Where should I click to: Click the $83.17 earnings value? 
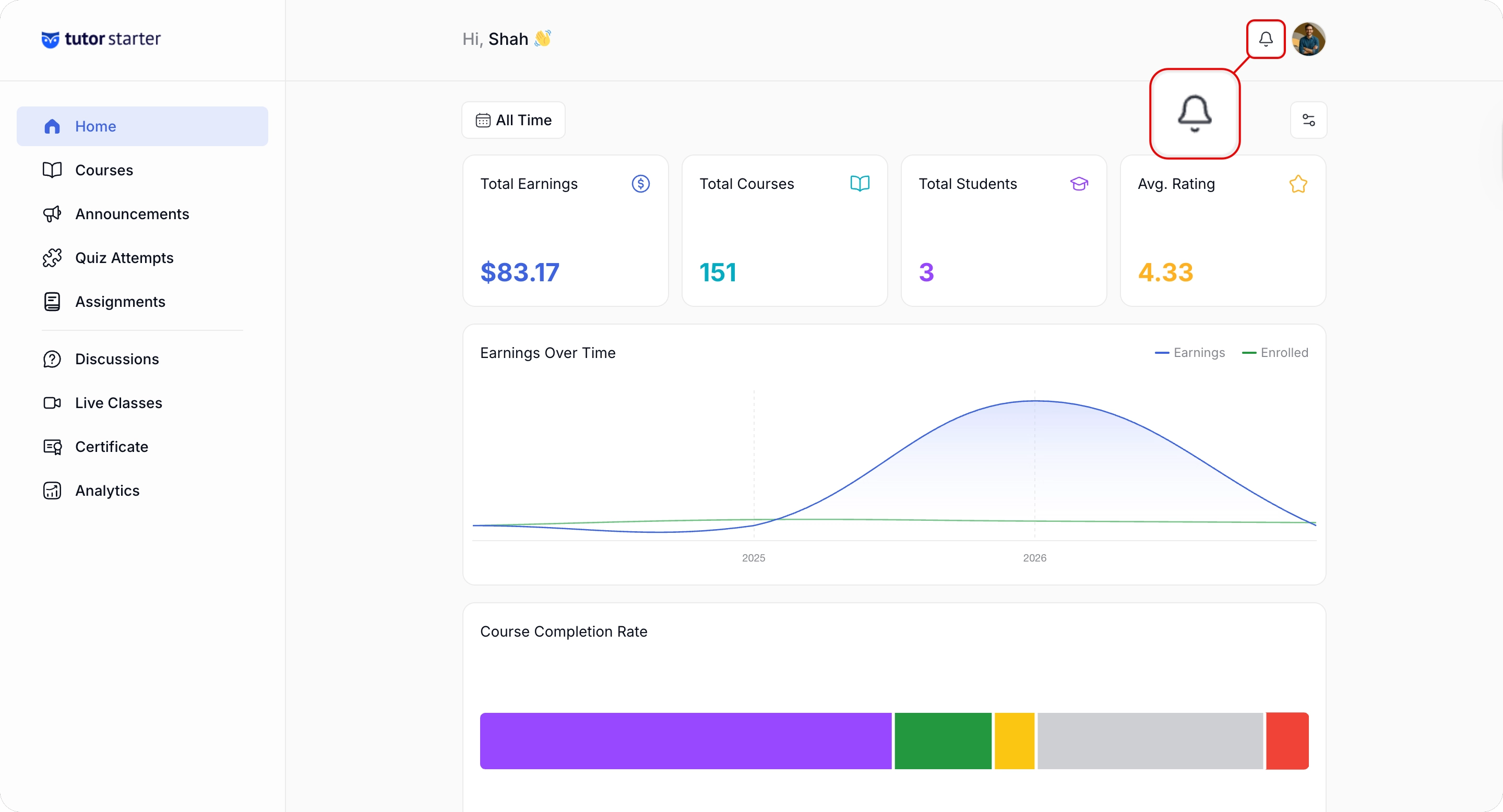pos(519,272)
